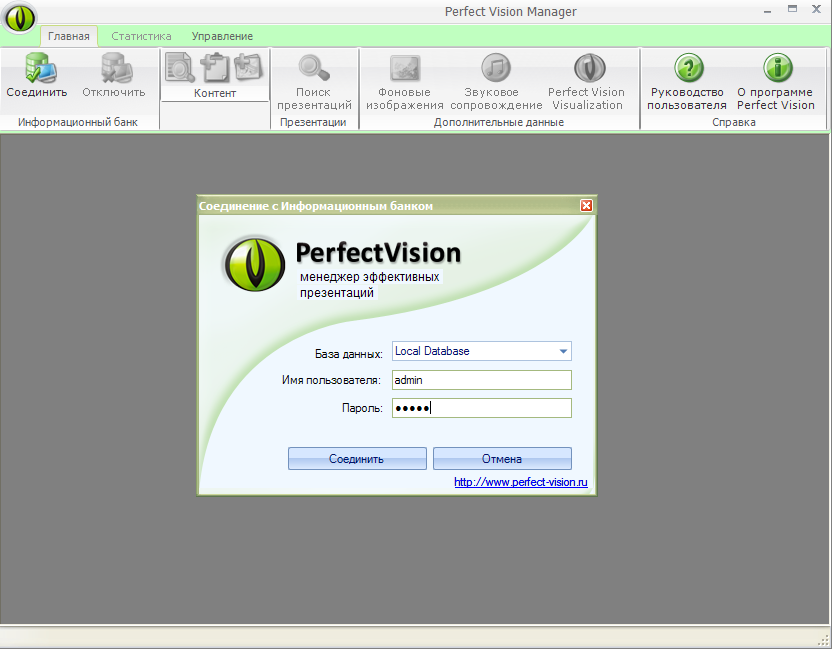Screen dimensions: 832x649
Task: Open content search document-magnifier icon
Action: (x=180, y=67)
